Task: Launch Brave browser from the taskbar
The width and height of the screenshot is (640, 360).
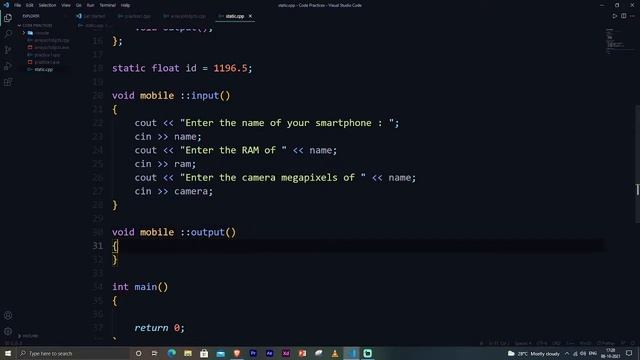Action: (237, 353)
